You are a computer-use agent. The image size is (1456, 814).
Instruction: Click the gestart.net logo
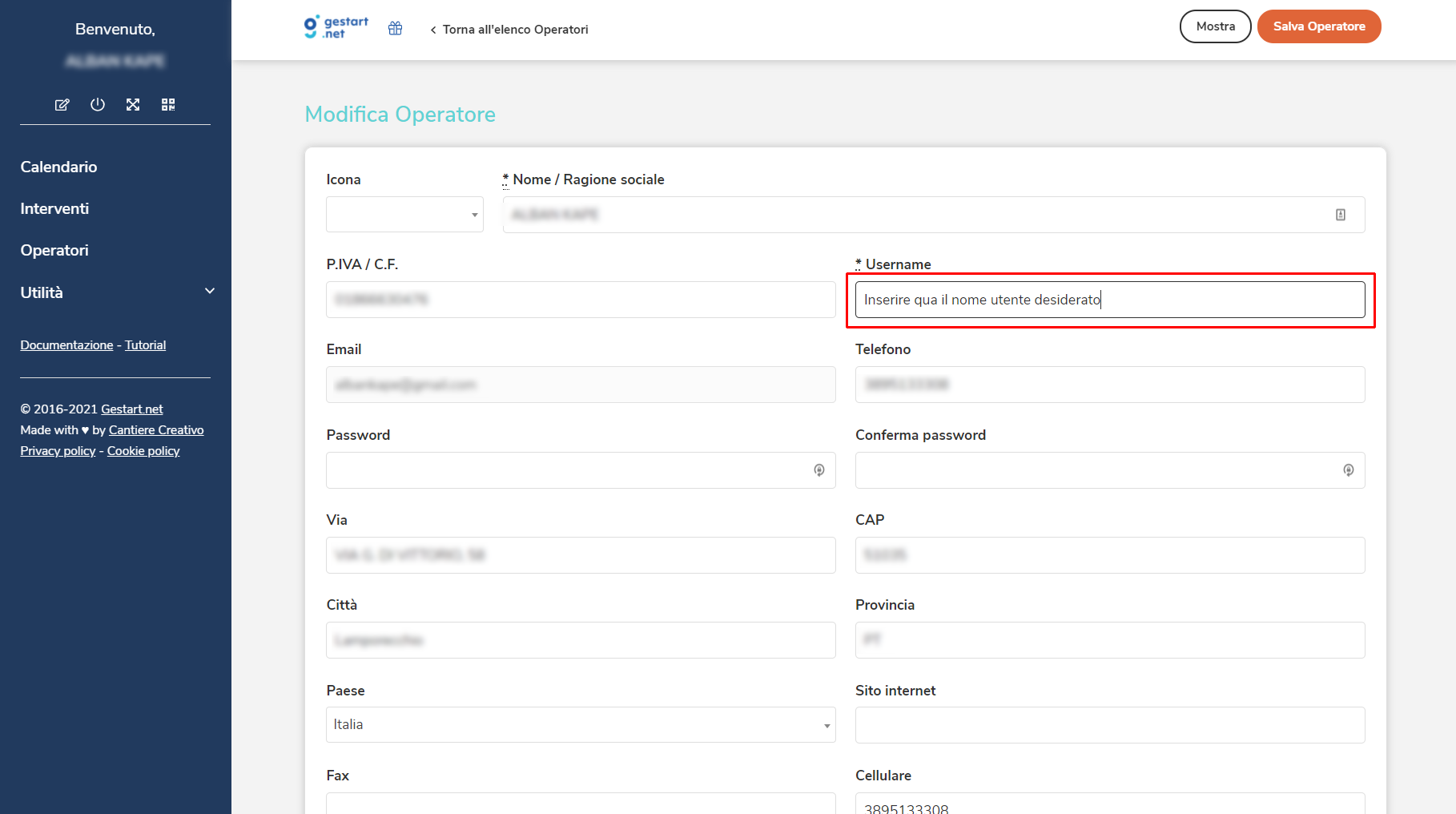coord(336,27)
